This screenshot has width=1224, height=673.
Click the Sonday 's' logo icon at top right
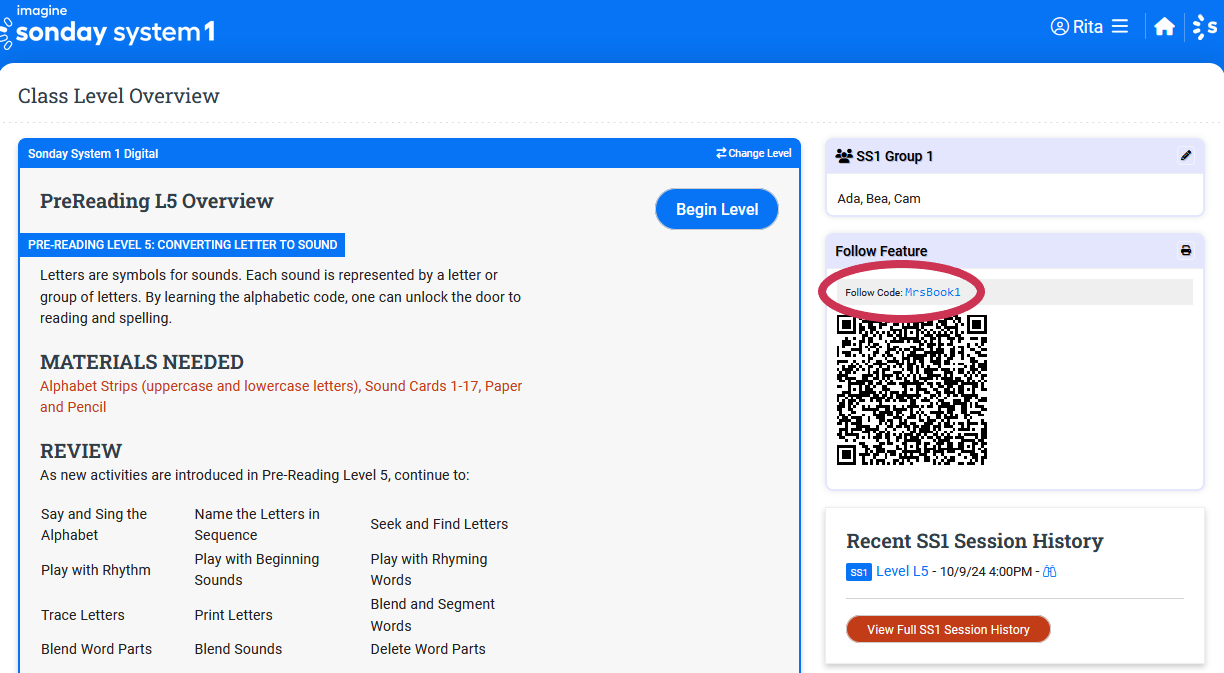pos(1205,27)
